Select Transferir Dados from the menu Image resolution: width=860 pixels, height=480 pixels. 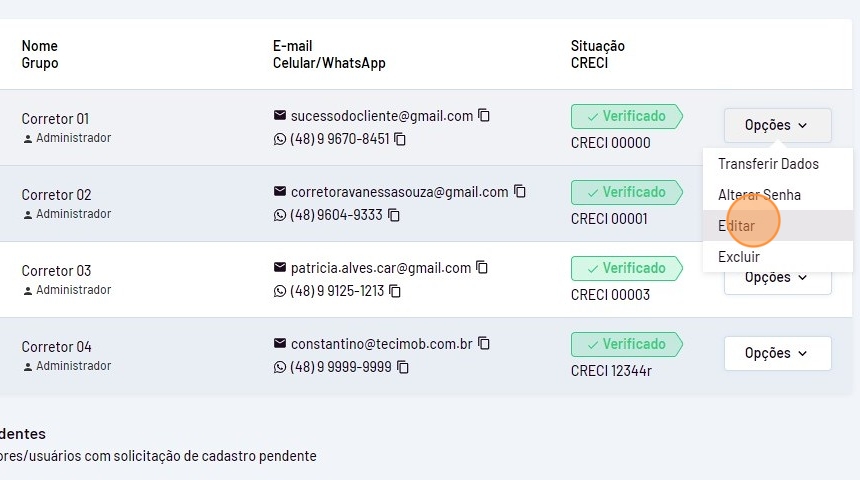tap(768, 164)
